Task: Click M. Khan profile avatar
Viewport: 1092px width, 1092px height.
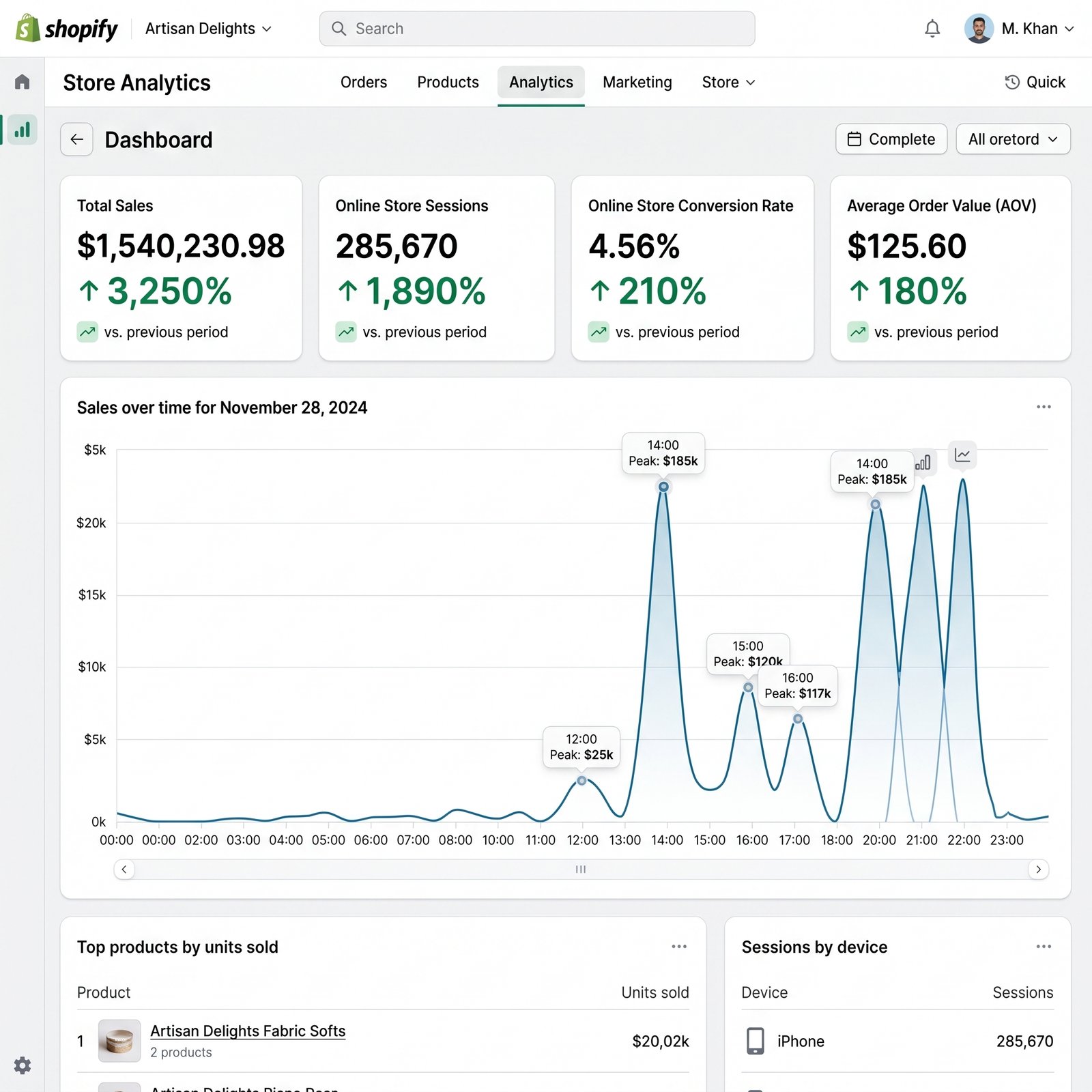Action: coord(979,29)
